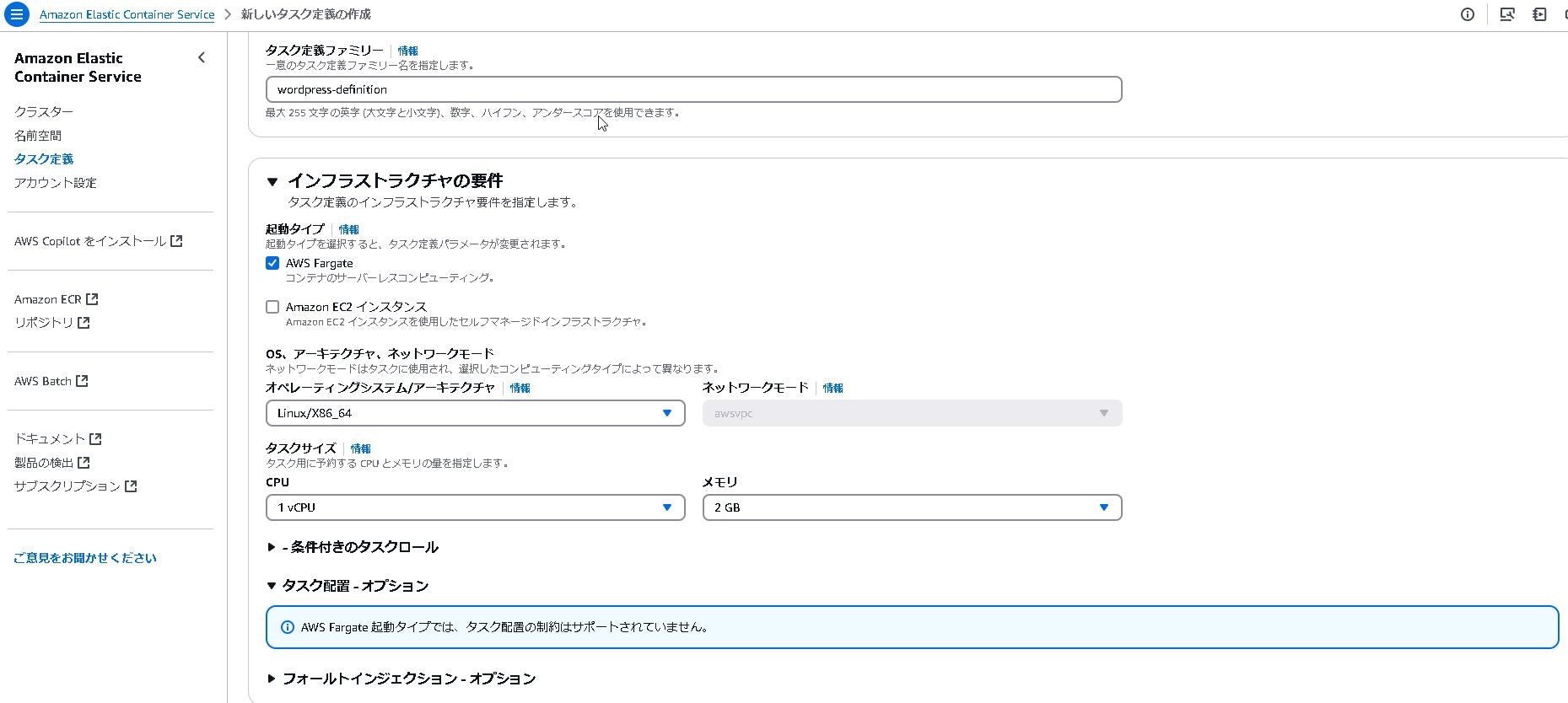This screenshot has width=1568, height=703.
Task: Open the ネットワークモード awsvpc dropdown
Action: [912, 413]
